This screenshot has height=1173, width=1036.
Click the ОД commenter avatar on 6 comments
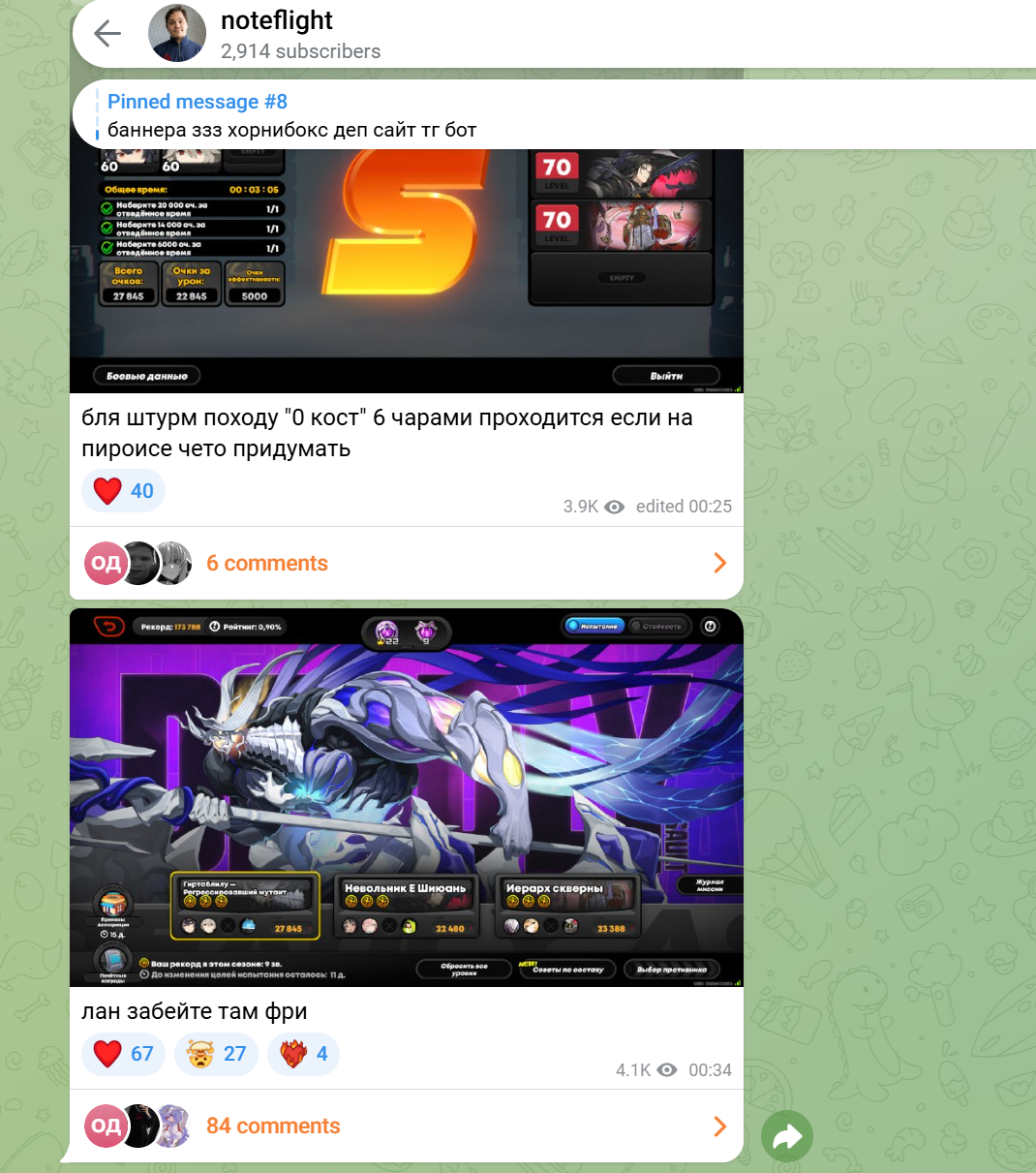tap(107, 564)
